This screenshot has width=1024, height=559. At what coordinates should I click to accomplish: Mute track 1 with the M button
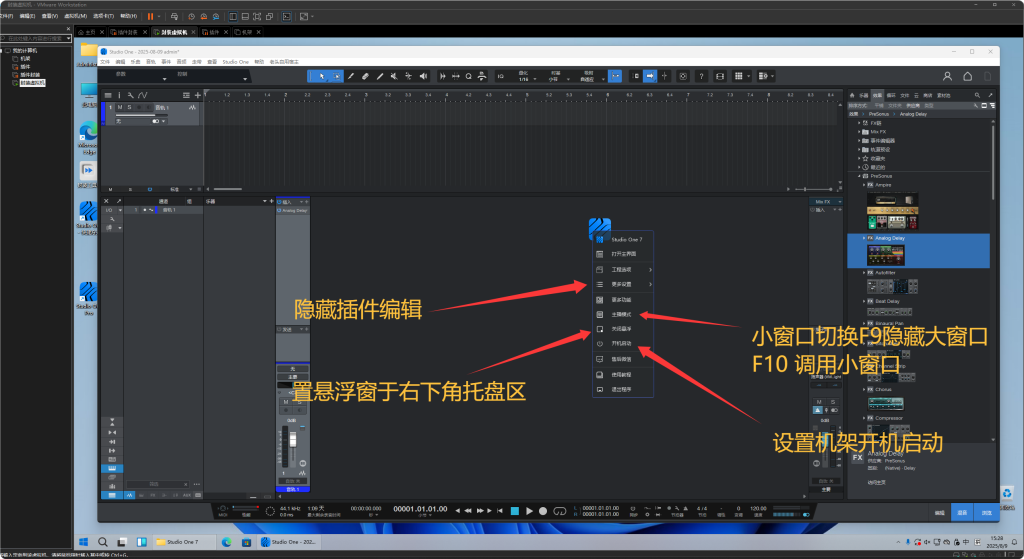tap(120, 107)
